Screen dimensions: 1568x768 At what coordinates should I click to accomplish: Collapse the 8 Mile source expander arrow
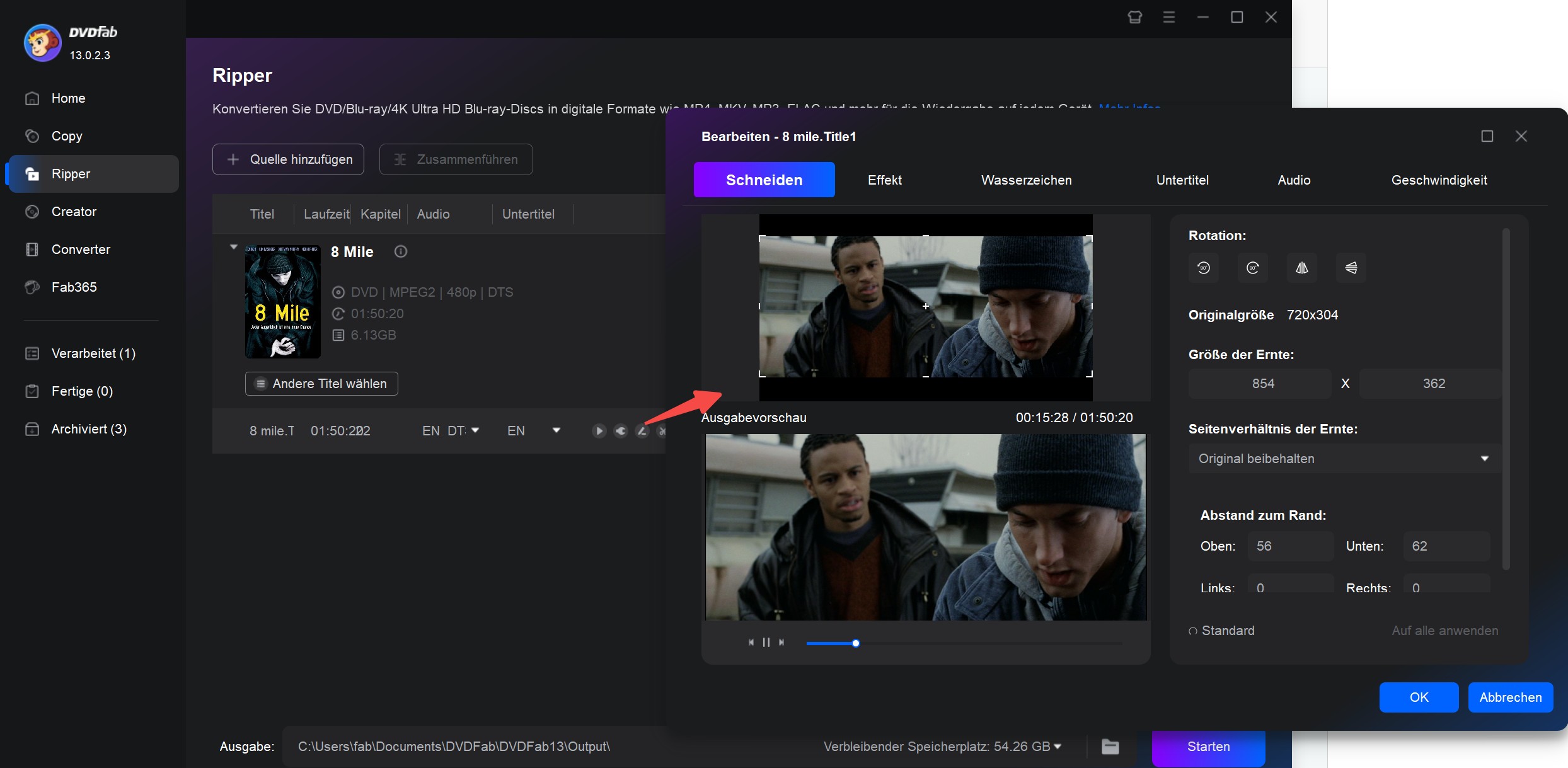point(234,247)
